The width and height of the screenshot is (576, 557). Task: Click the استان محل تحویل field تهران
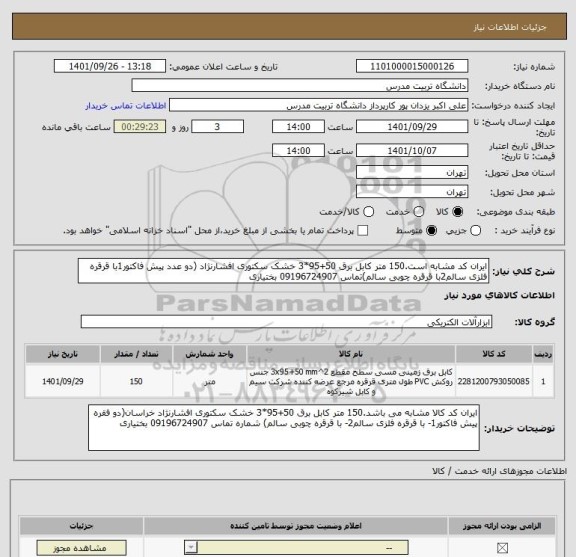click(412, 173)
